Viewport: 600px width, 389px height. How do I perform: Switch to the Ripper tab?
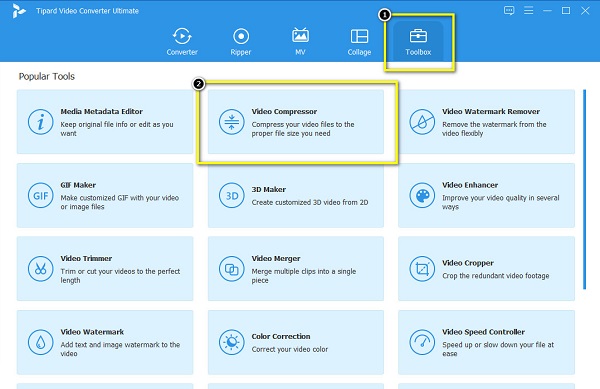pyautogui.click(x=241, y=41)
